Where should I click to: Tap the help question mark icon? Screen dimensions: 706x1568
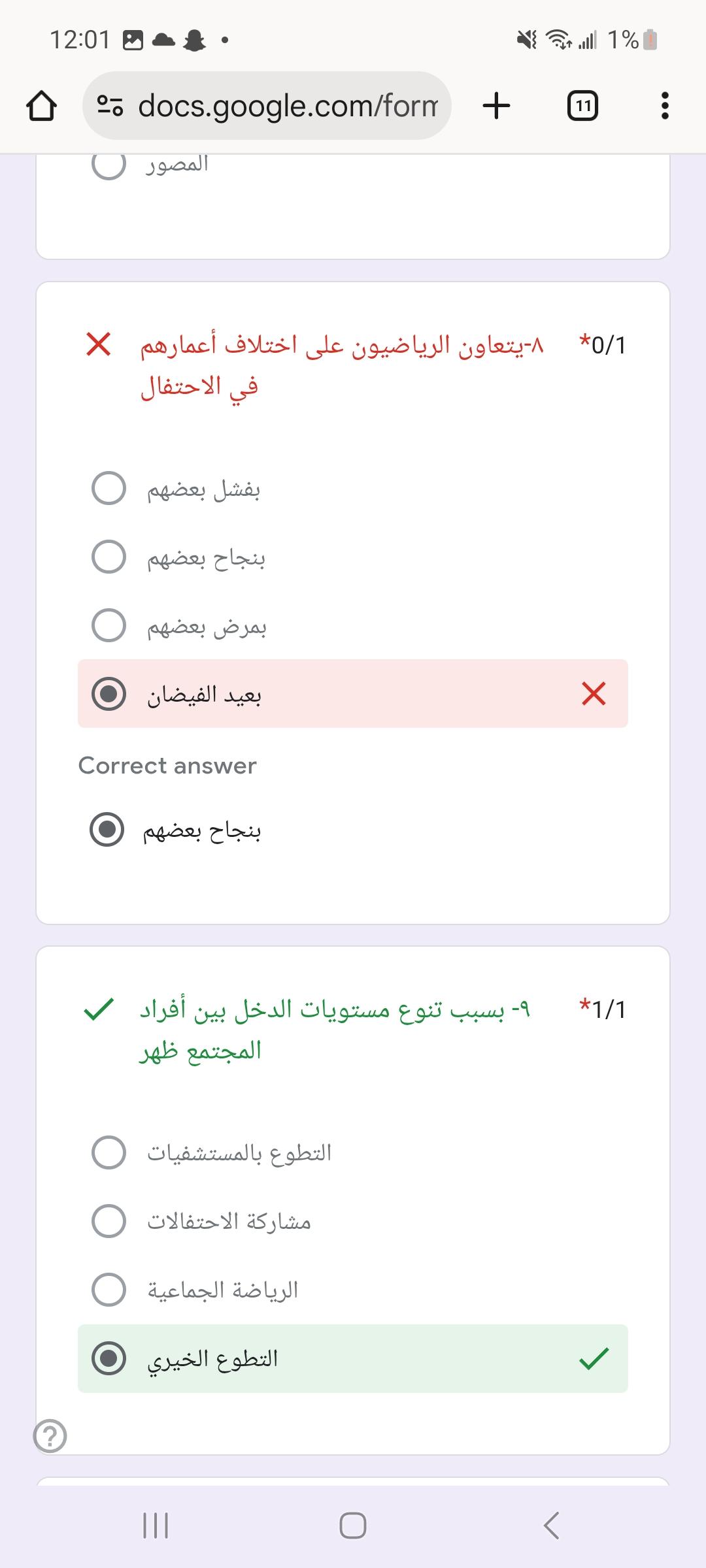click(50, 1437)
